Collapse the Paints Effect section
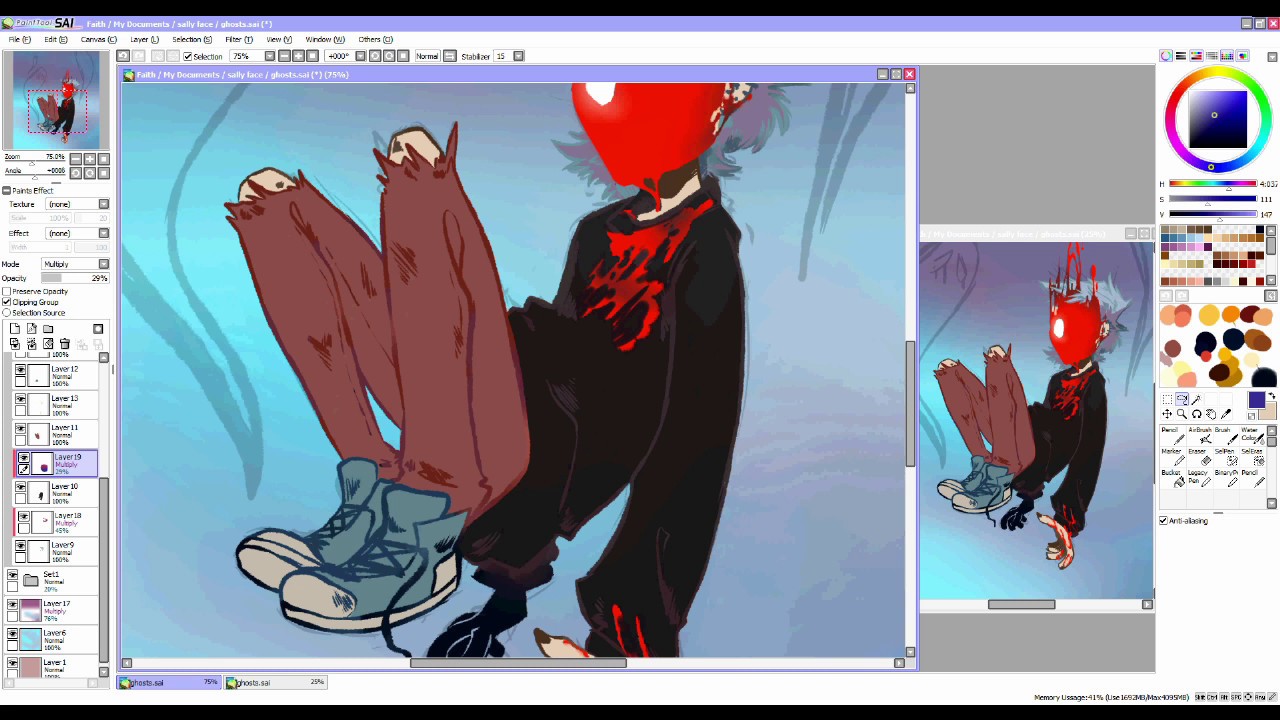The image size is (1280, 720). click(x=6, y=190)
